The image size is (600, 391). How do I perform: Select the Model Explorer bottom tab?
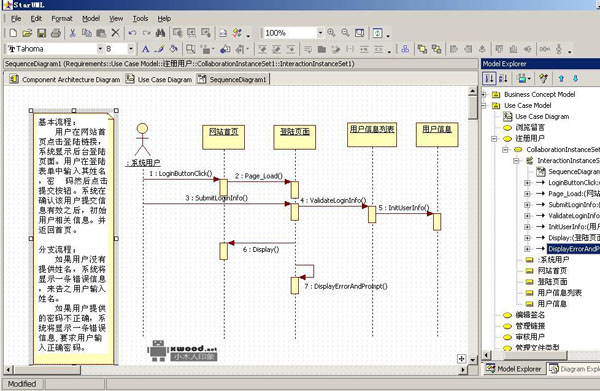coord(514,369)
